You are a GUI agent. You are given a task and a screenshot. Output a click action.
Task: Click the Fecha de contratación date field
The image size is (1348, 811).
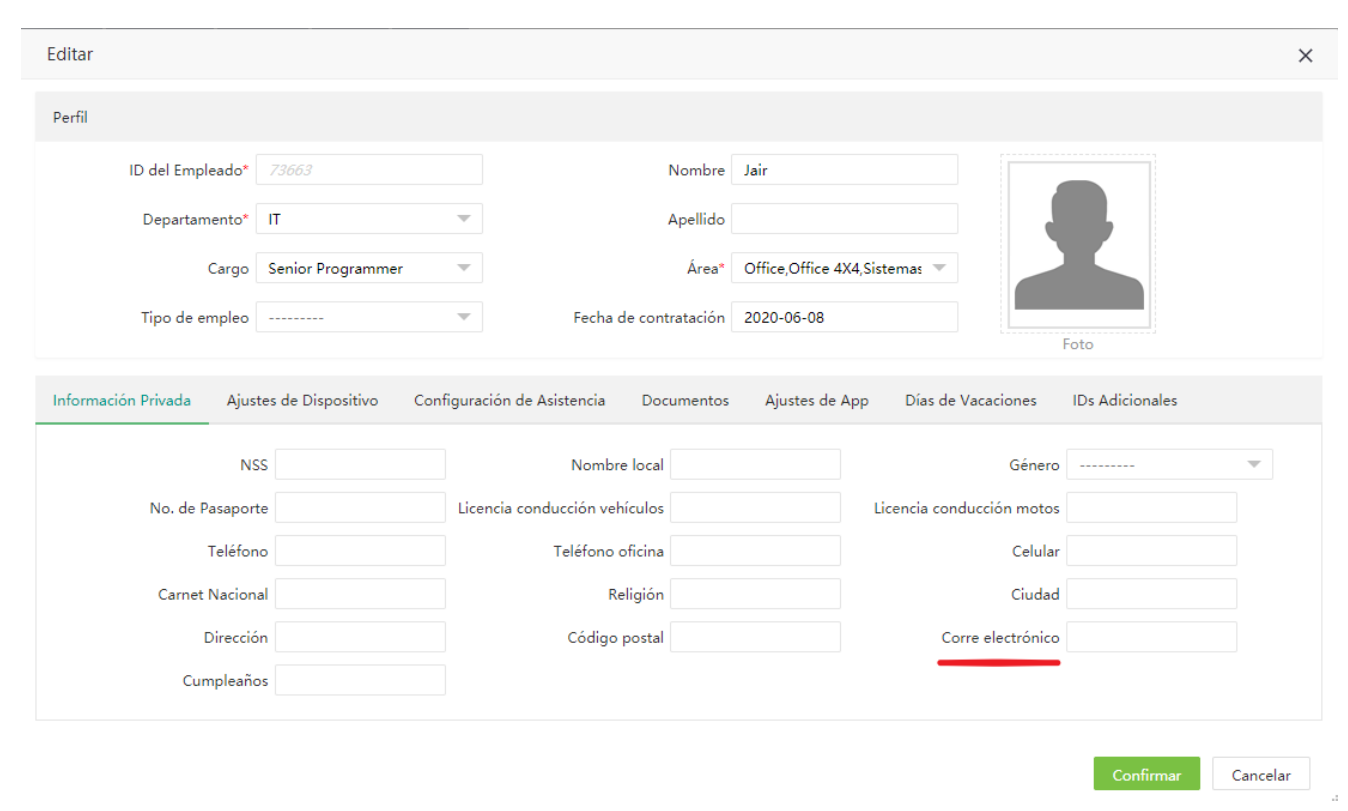844,317
